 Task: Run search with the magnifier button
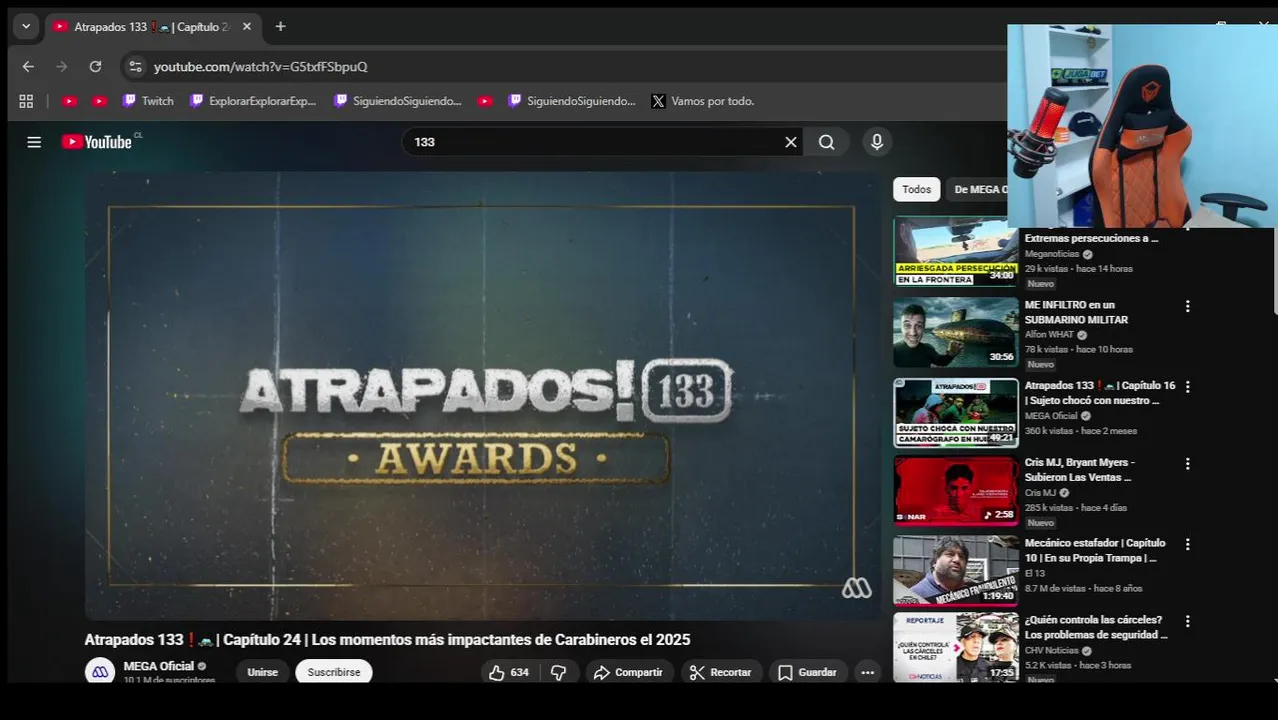(827, 142)
